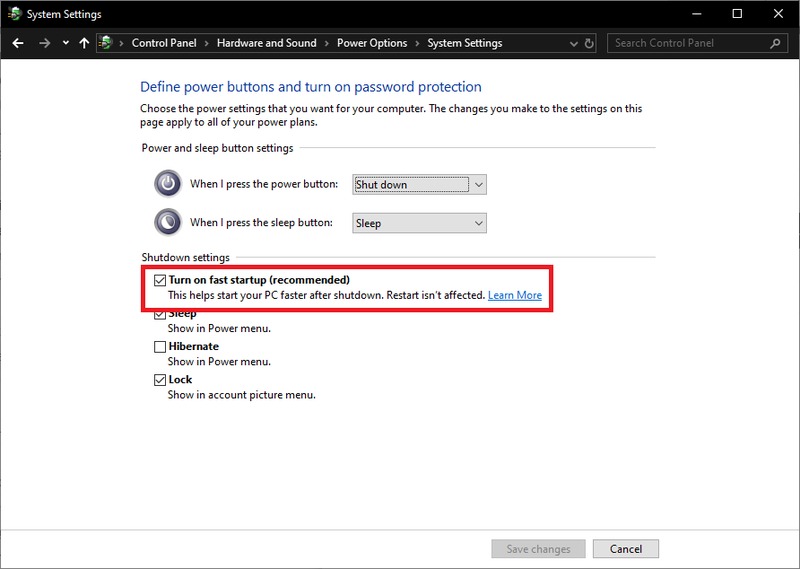Go back using the back arrow
Screen dimensions: 800x569
17,44
